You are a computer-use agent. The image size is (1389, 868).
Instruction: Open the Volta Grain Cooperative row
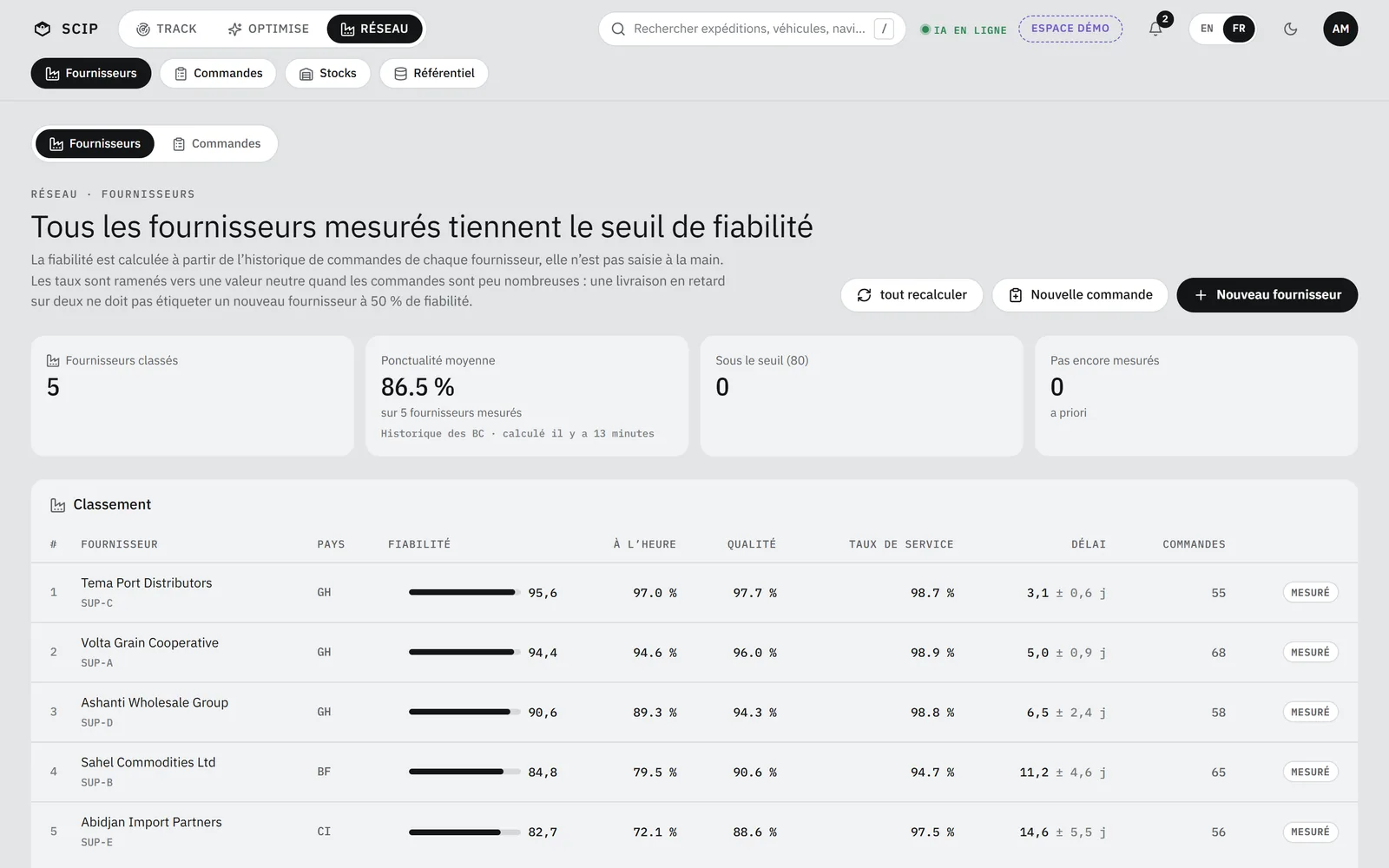click(x=694, y=653)
